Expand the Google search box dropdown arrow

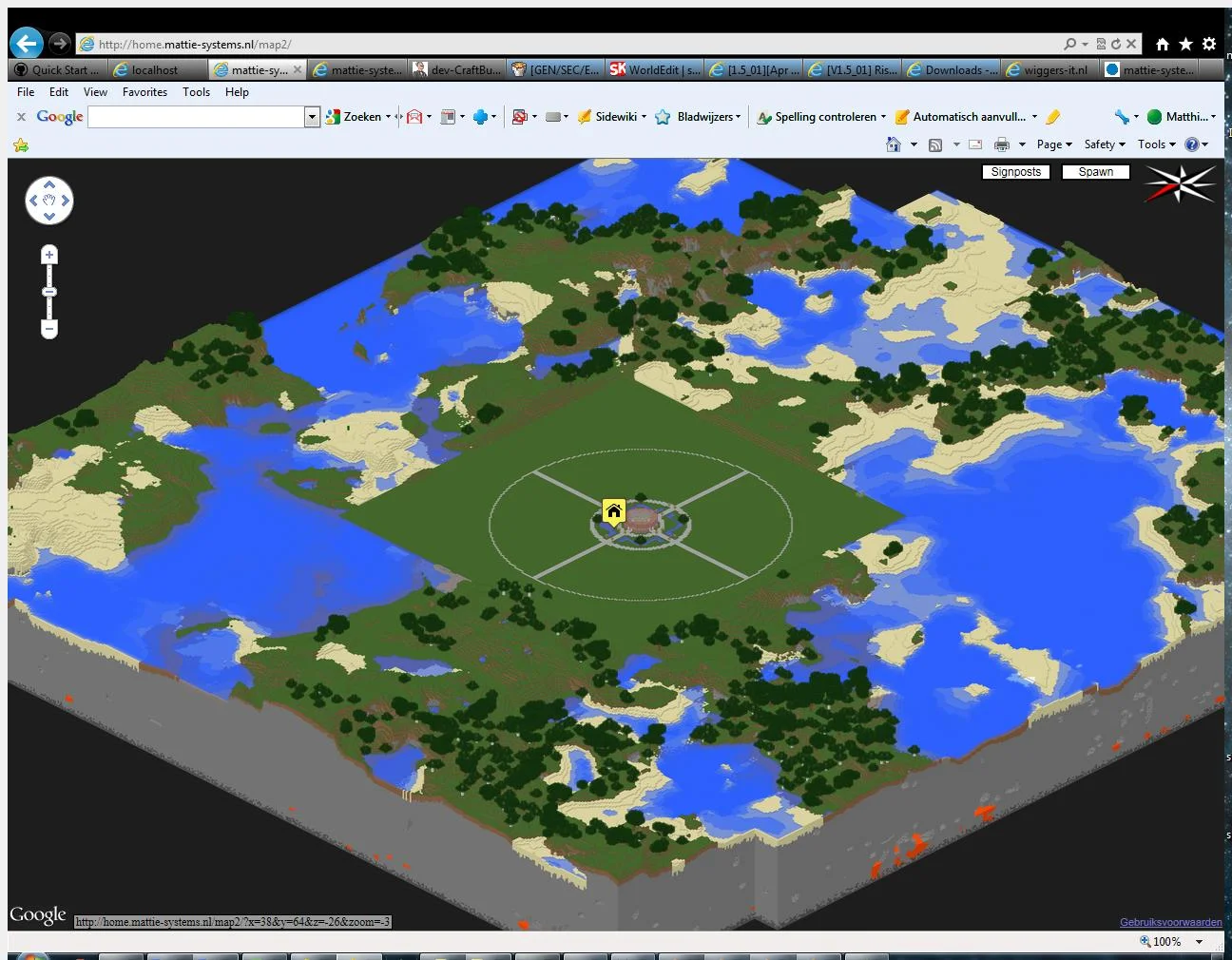coord(311,117)
